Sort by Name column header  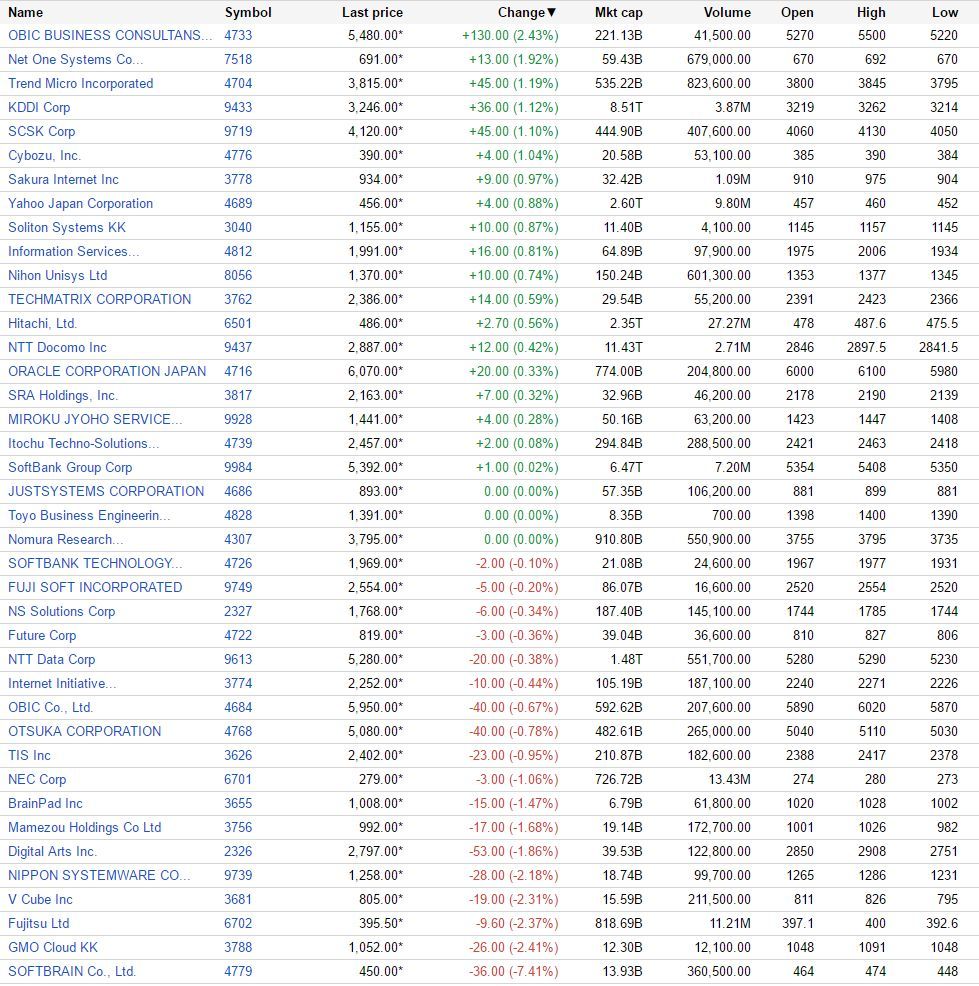pos(25,13)
